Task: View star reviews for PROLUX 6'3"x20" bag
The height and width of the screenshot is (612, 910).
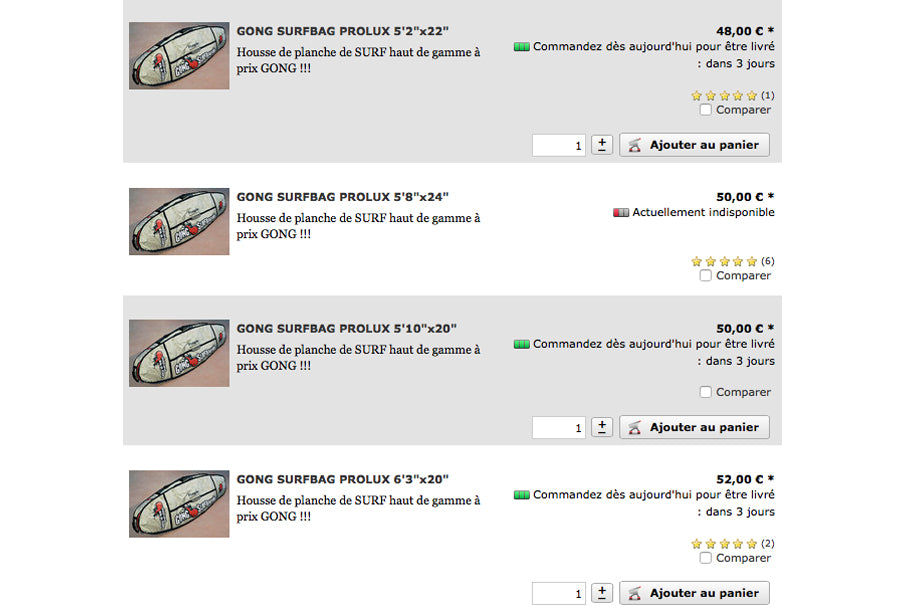Action: pyautogui.click(x=724, y=544)
